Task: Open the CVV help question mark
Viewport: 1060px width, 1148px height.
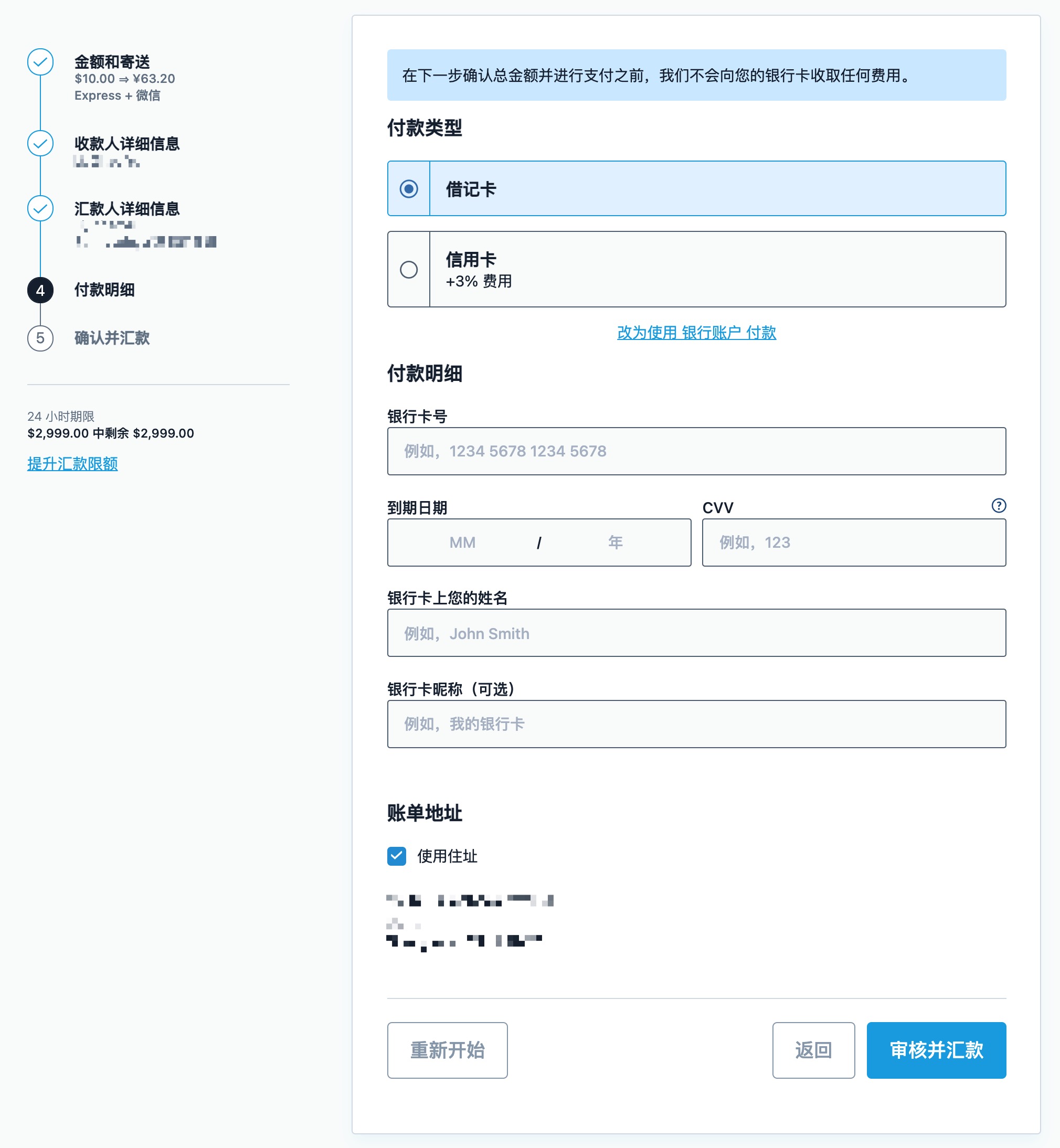Action: point(998,506)
